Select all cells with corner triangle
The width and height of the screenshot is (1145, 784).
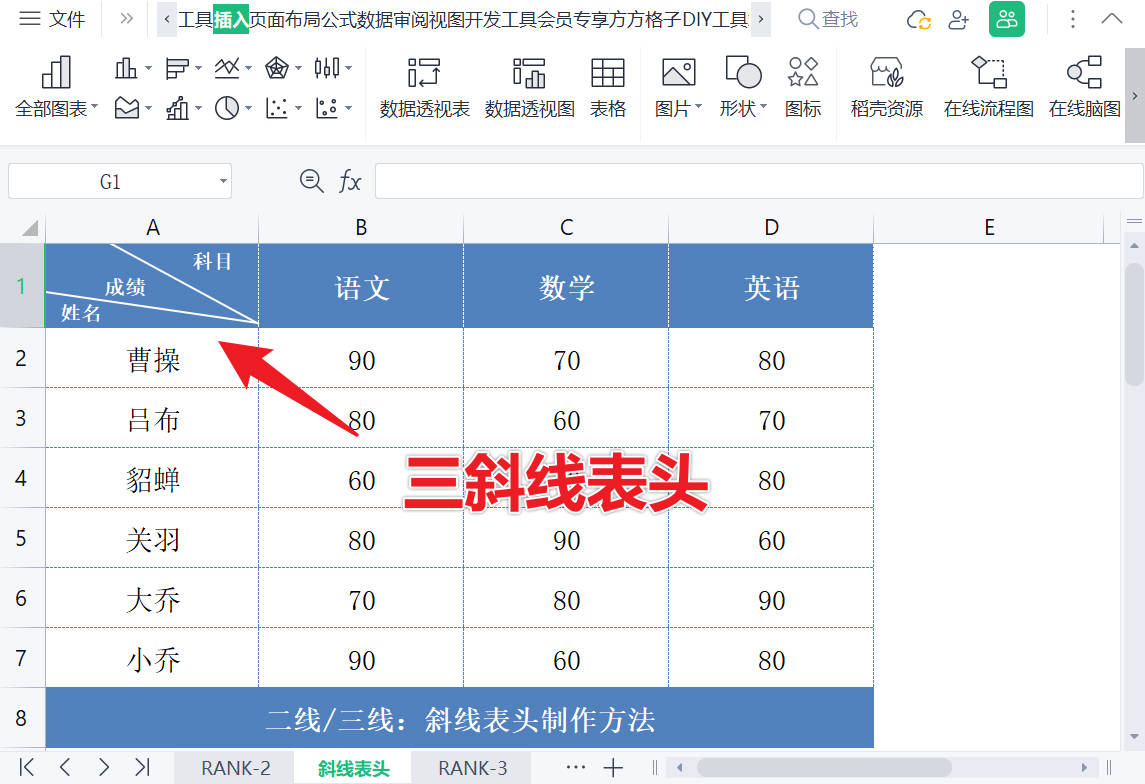tap(28, 228)
